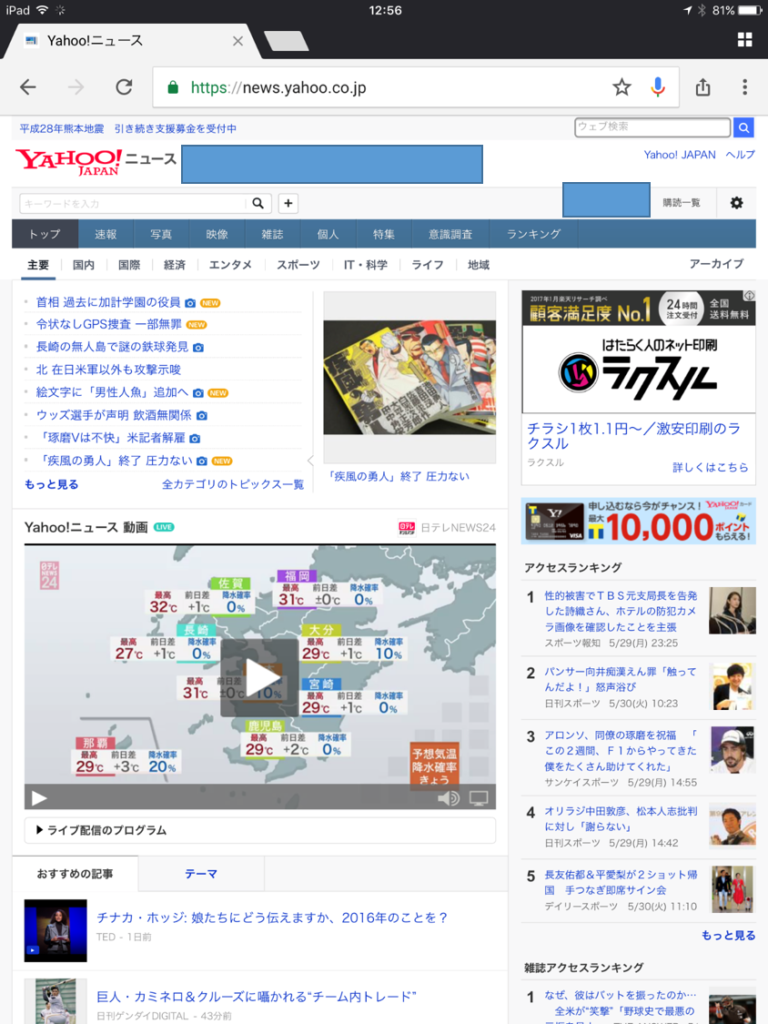Switch to the 国内 category
Viewport: 768px width, 1024px height.
[x=84, y=264]
